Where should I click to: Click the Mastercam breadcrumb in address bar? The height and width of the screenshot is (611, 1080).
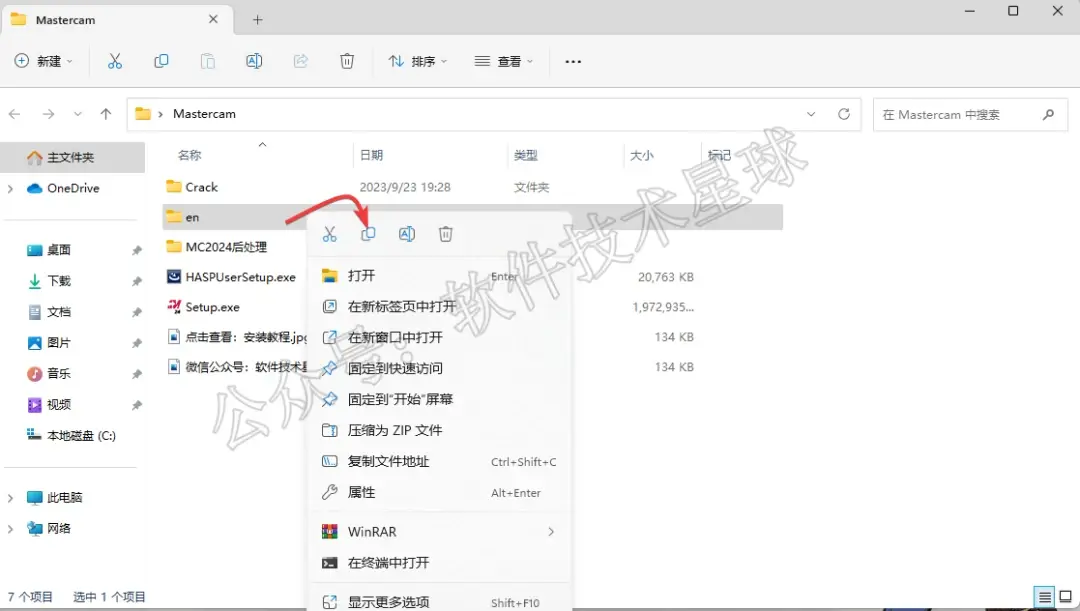[x=204, y=114]
